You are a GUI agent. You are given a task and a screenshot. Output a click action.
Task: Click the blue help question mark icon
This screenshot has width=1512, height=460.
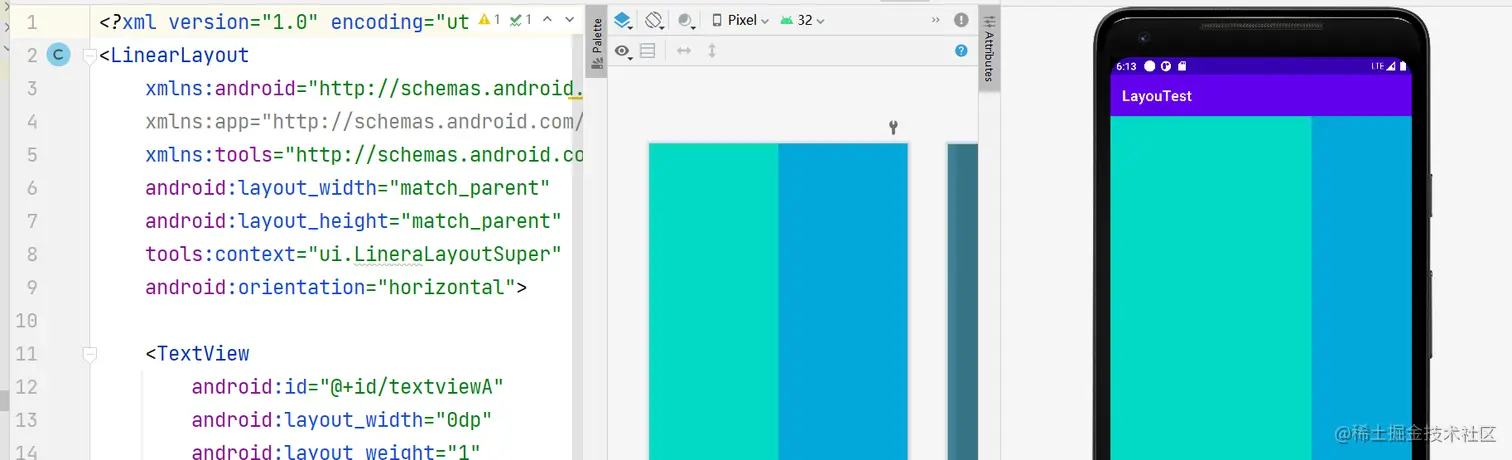tap(961, 50)
